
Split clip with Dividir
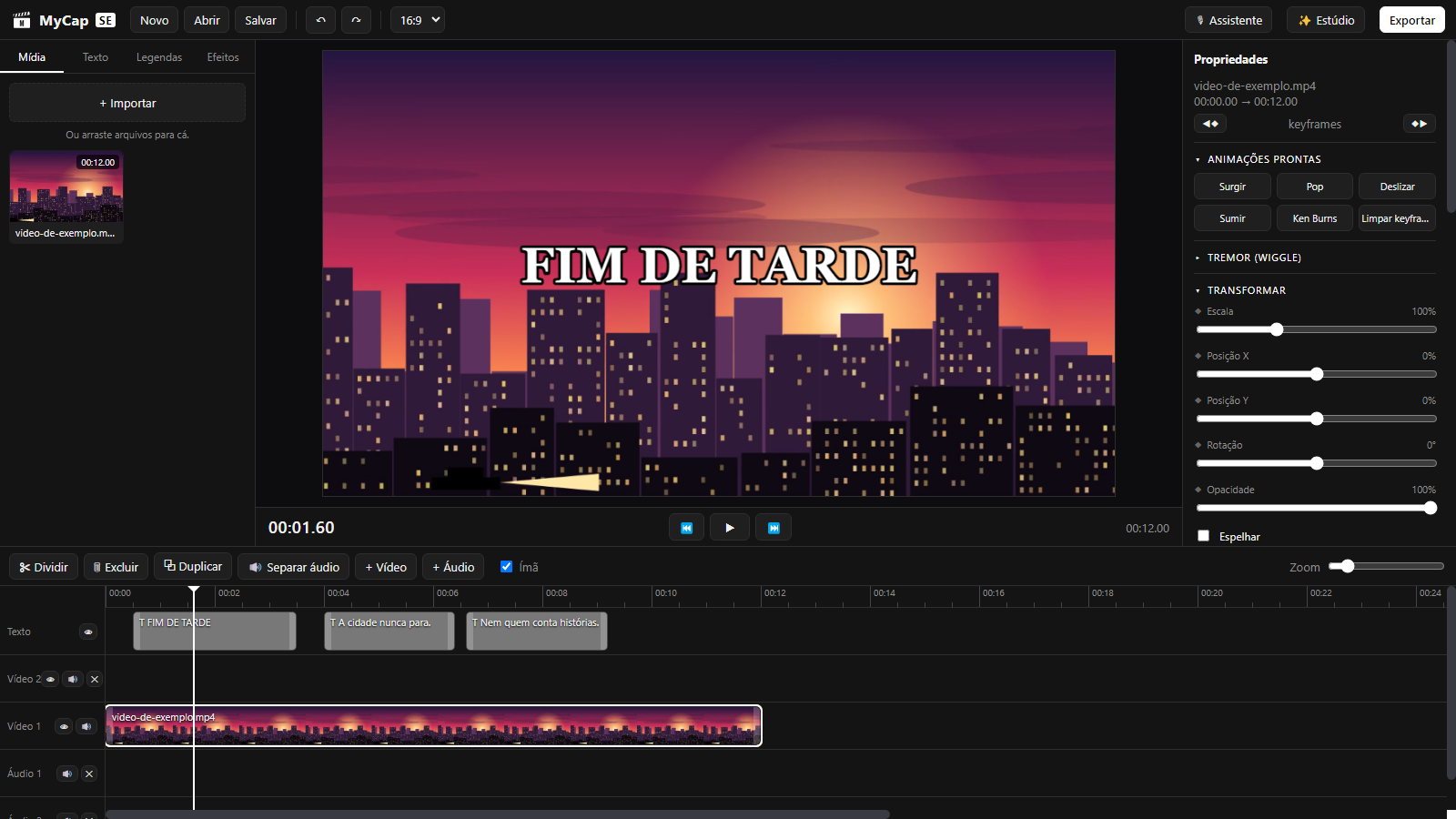click(x=44, y=567)
